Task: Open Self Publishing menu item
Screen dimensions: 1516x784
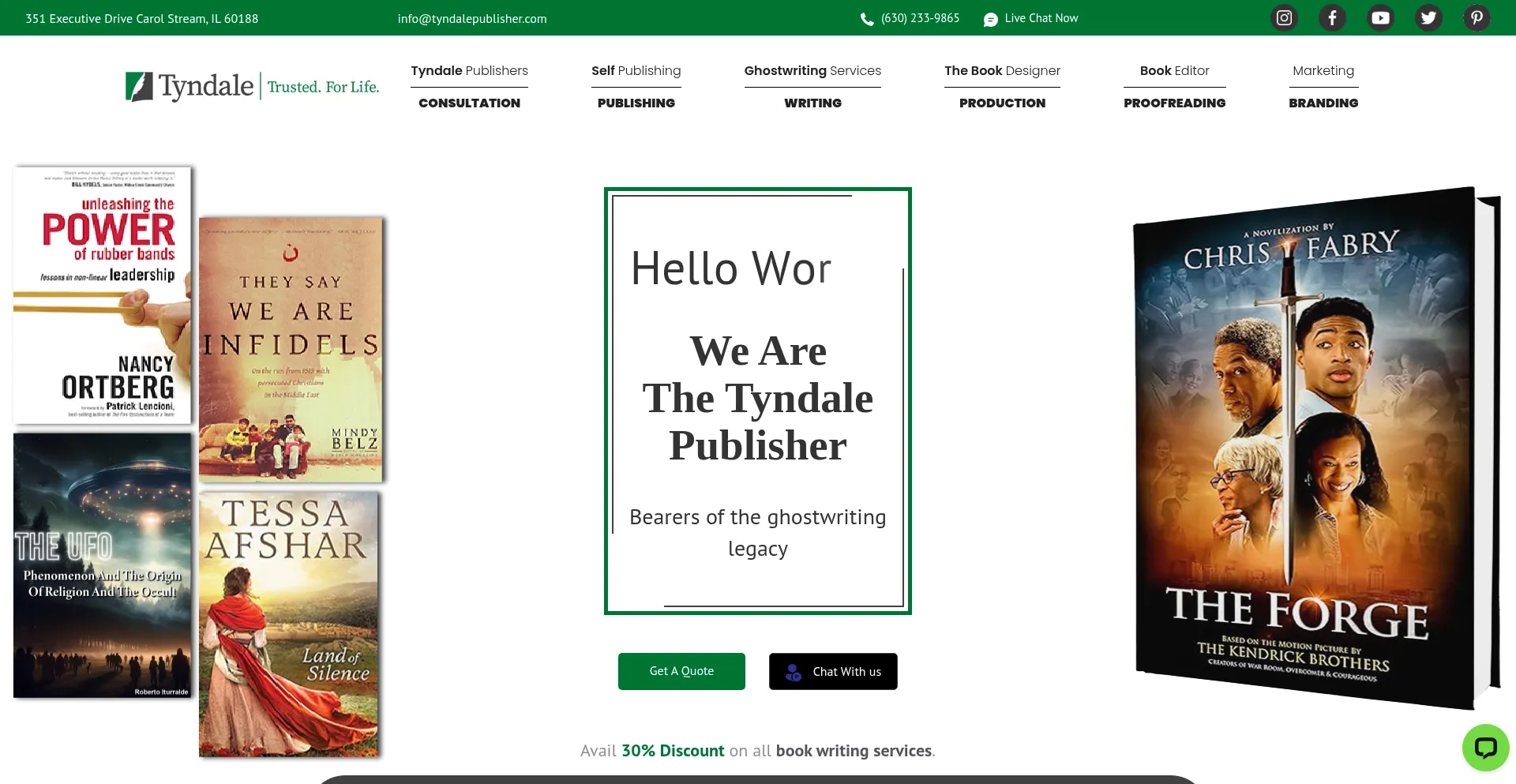Action: click(x=636, y=86)
